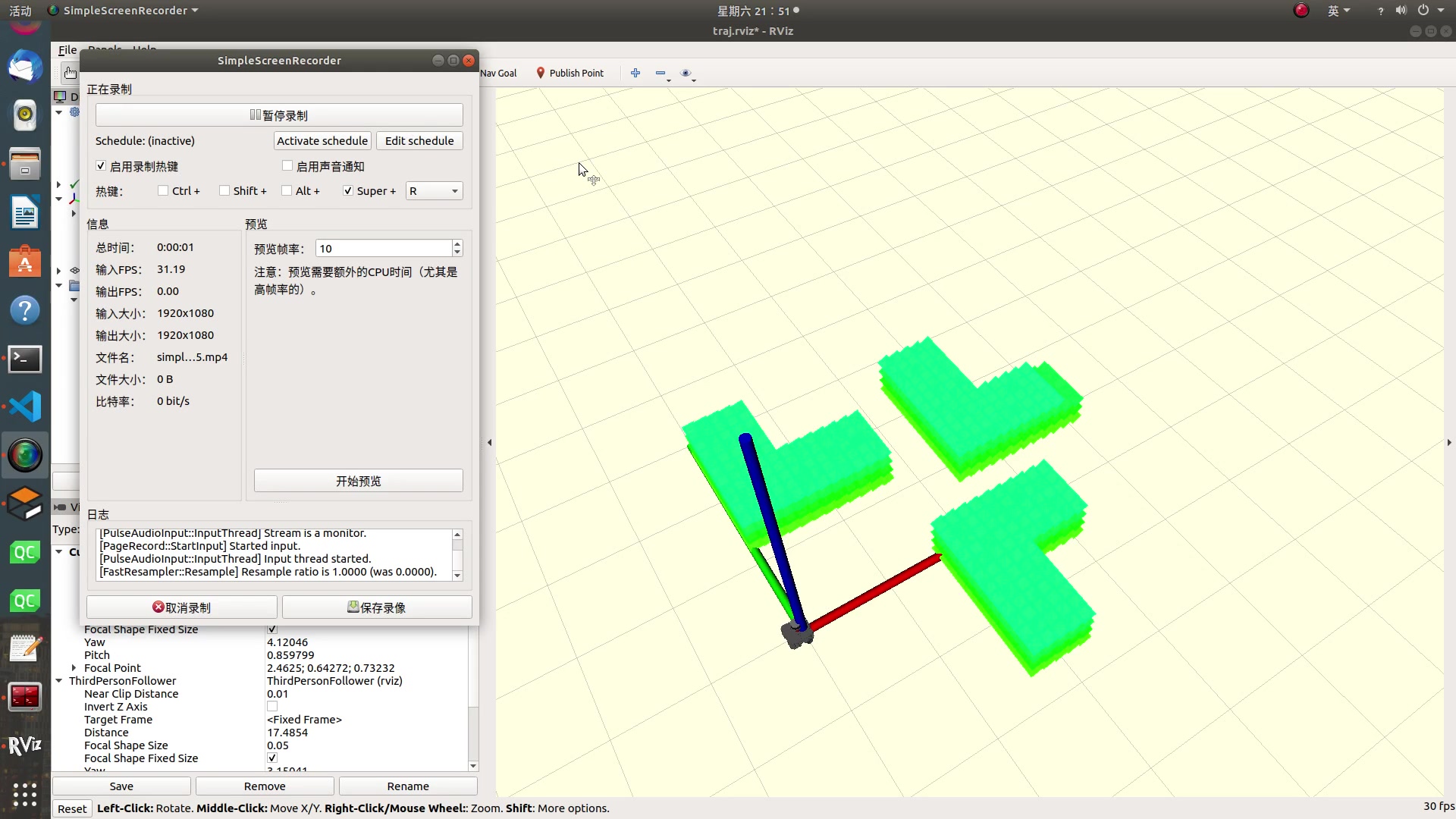Expand the Focal Point property

pyautogui.click(x=74, y=668)
